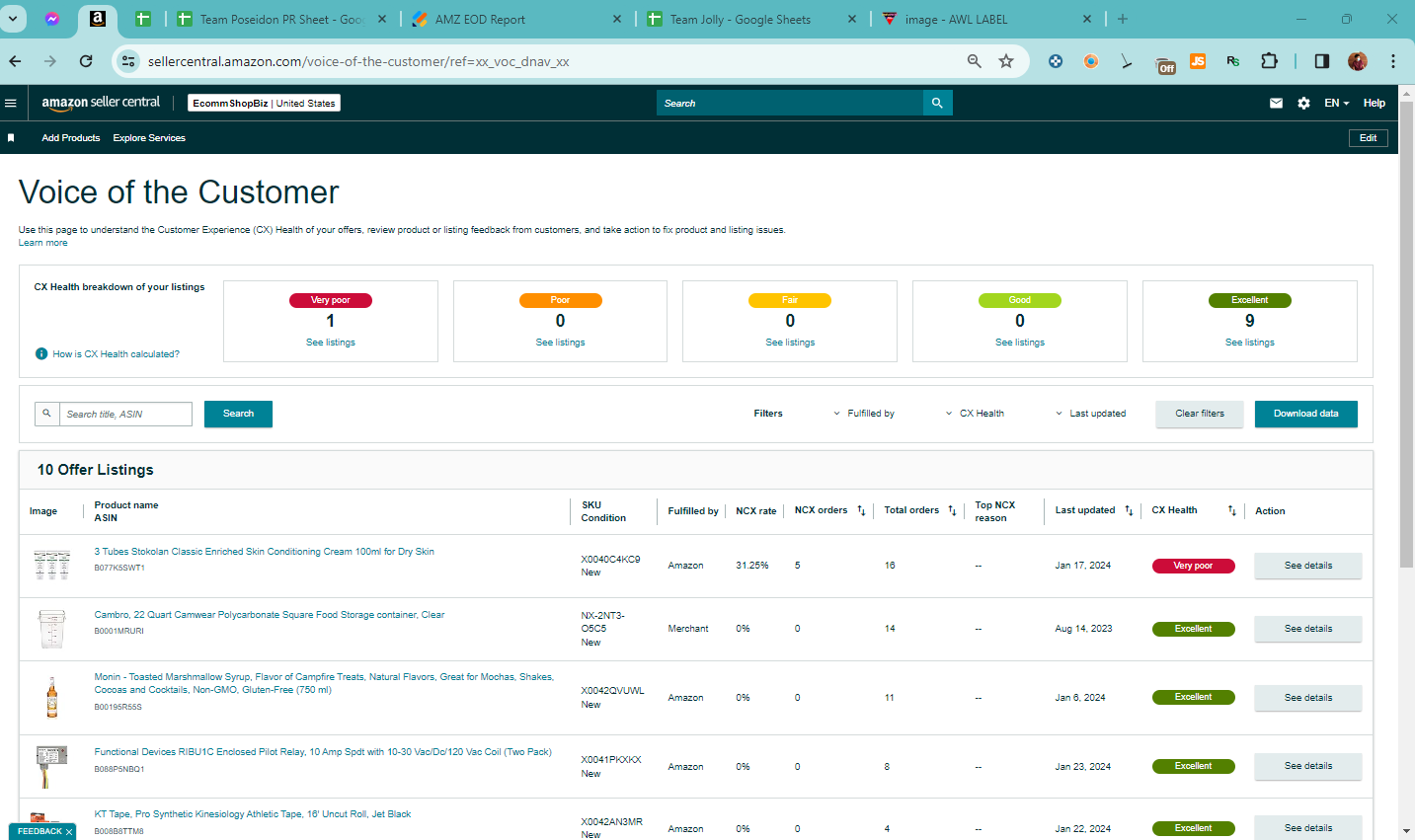
Task: Expand the Last updated filter
Action: point(1091,414)
